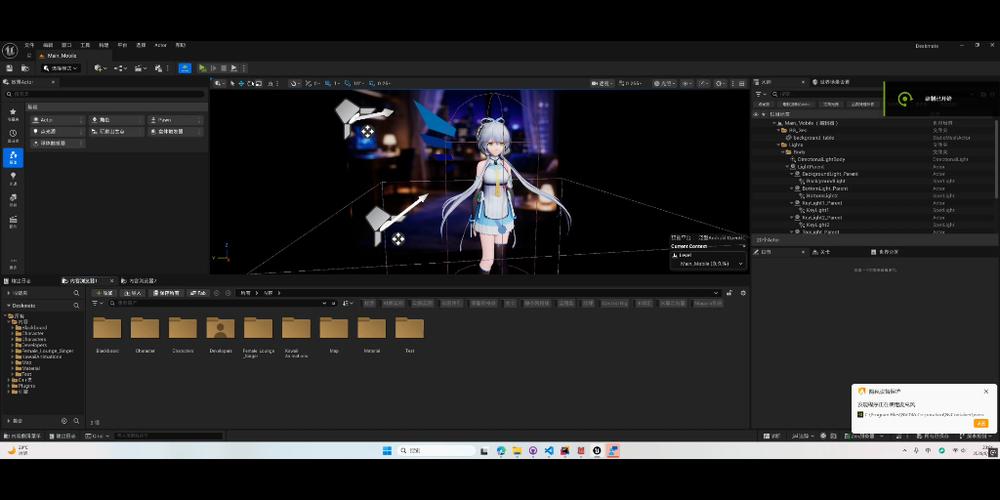Screen dimensions: 1000x500
Task: Click the content browser settings gear icon
Action: [743, 293]
